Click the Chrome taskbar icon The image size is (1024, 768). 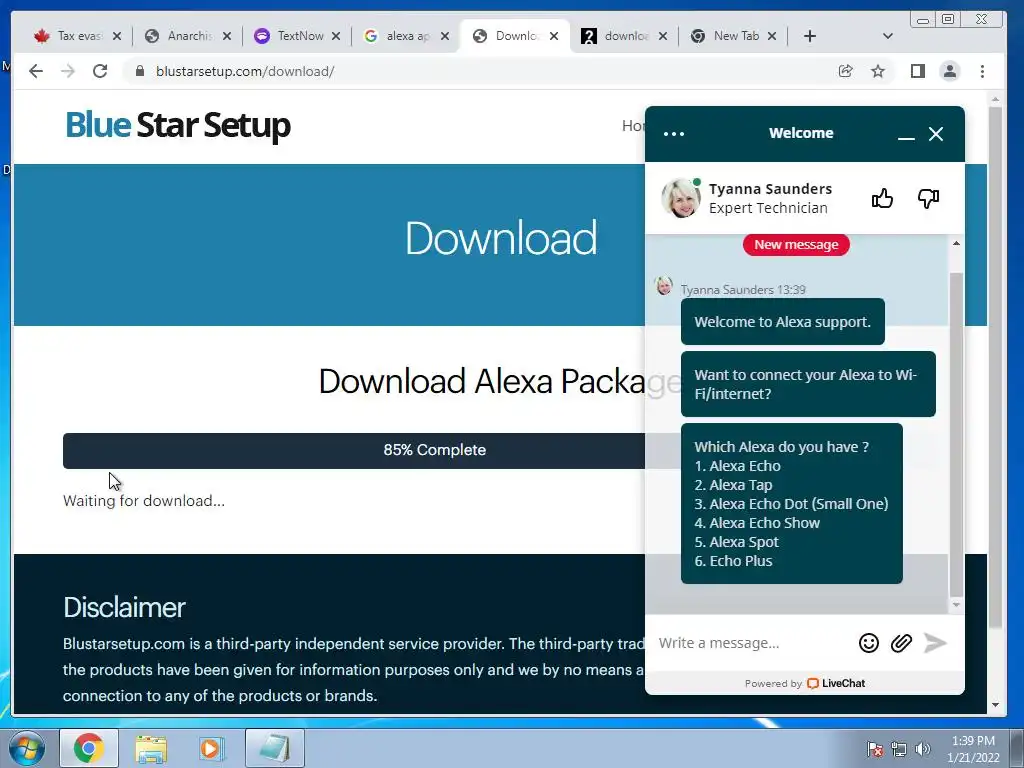[89, 748]
